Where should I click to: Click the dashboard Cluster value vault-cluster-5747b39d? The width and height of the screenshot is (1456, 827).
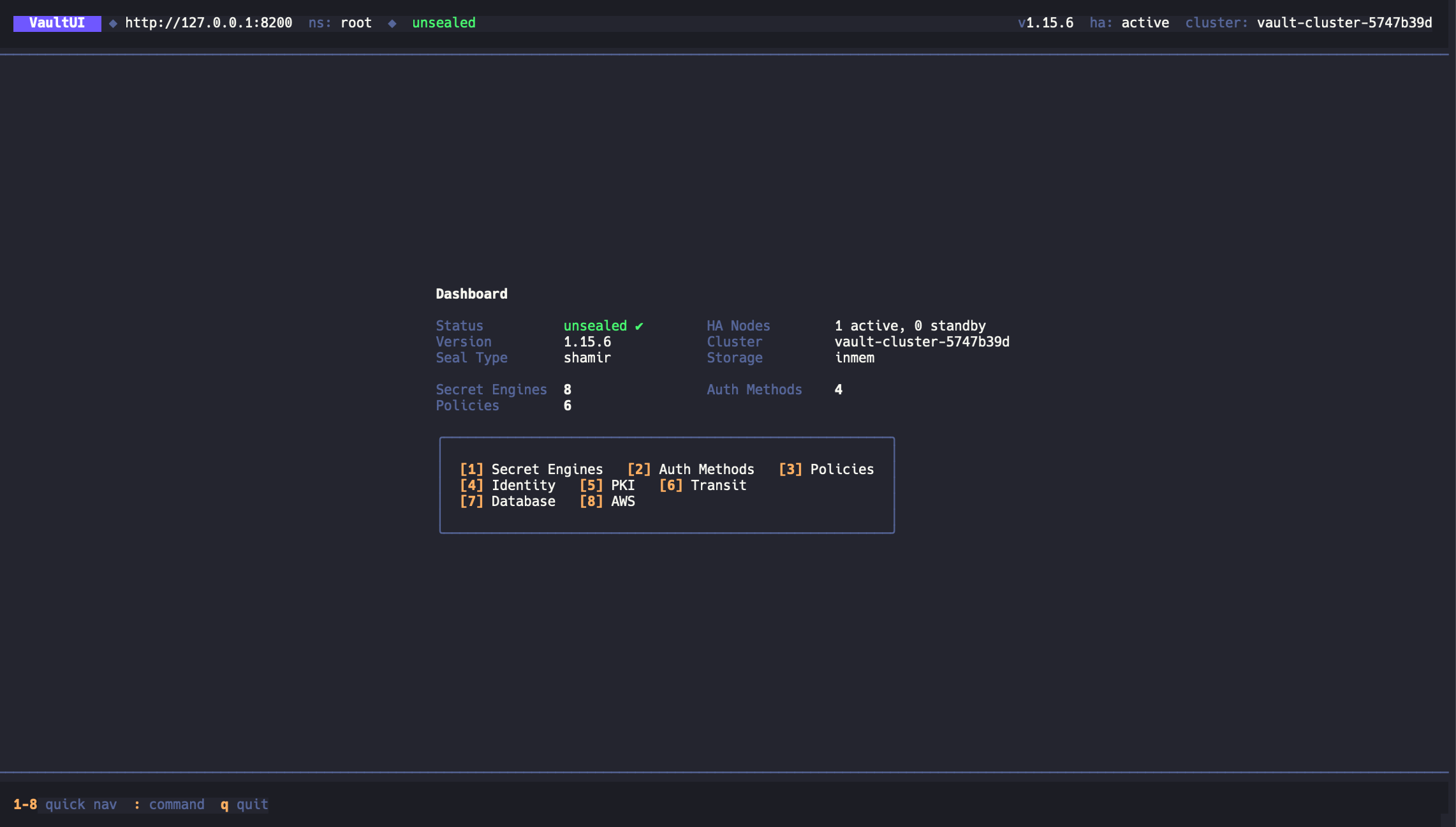(922, 342)
